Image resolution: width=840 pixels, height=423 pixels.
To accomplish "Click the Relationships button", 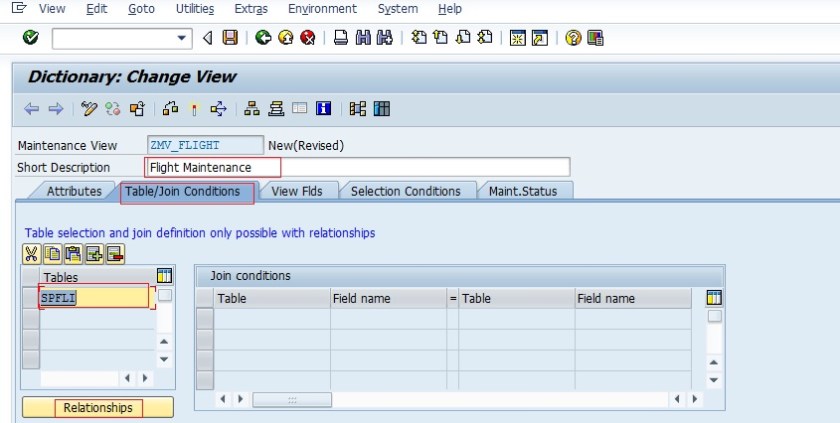I will tap(97, 408).
